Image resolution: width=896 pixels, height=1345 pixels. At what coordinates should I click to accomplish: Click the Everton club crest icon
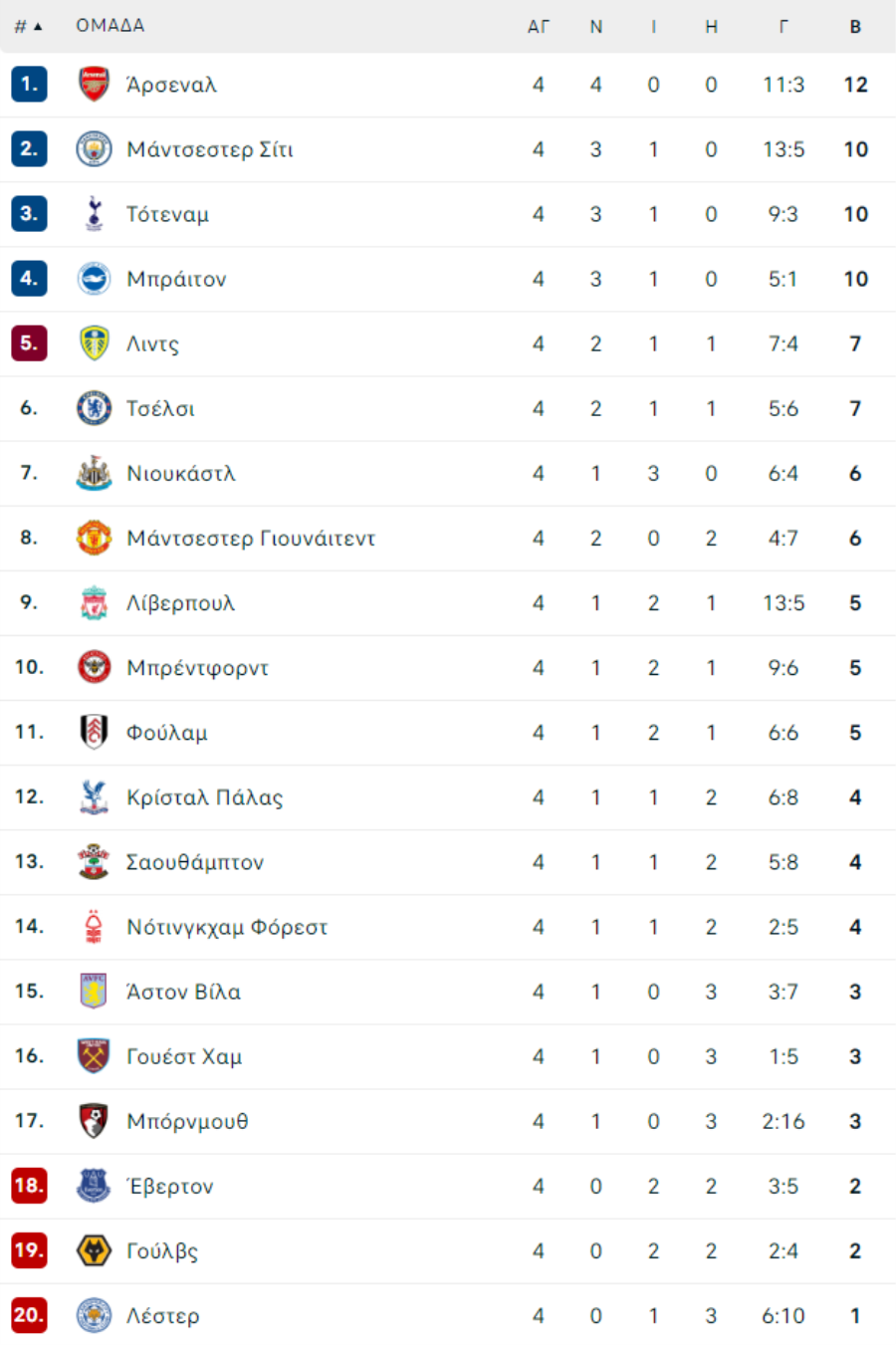(94, 1186)
